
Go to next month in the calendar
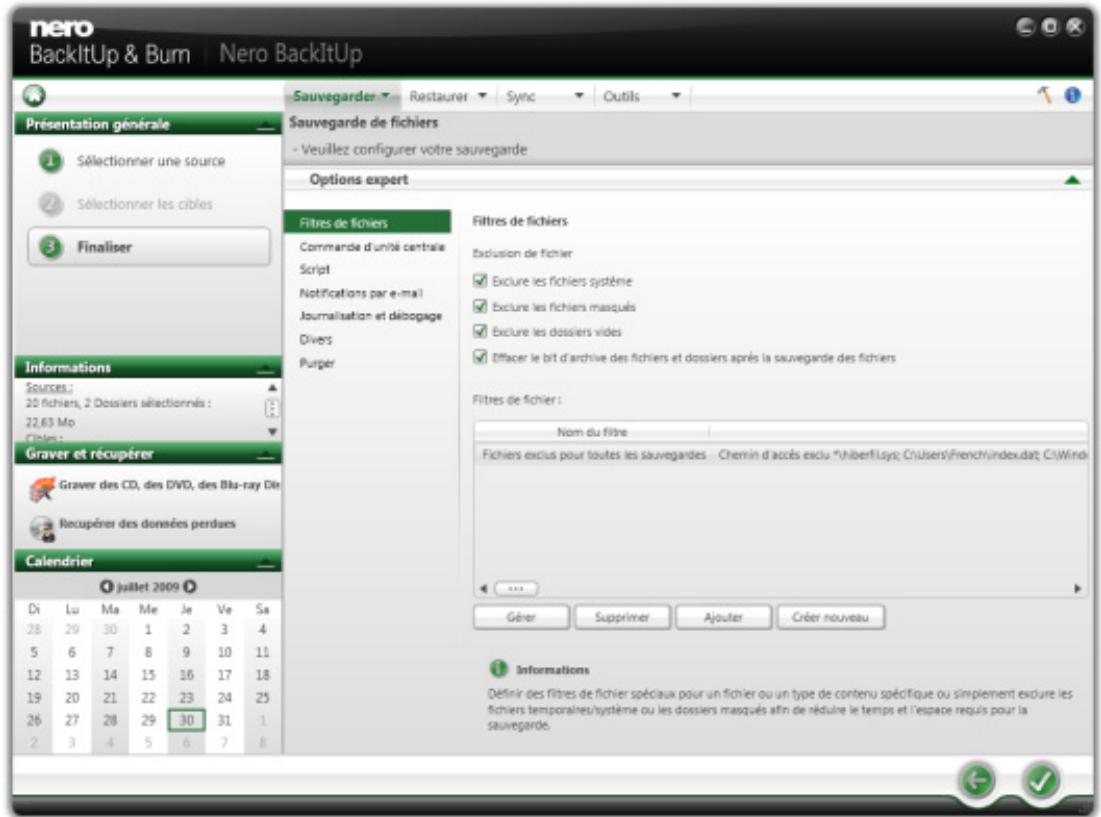[x=190, y=586]
